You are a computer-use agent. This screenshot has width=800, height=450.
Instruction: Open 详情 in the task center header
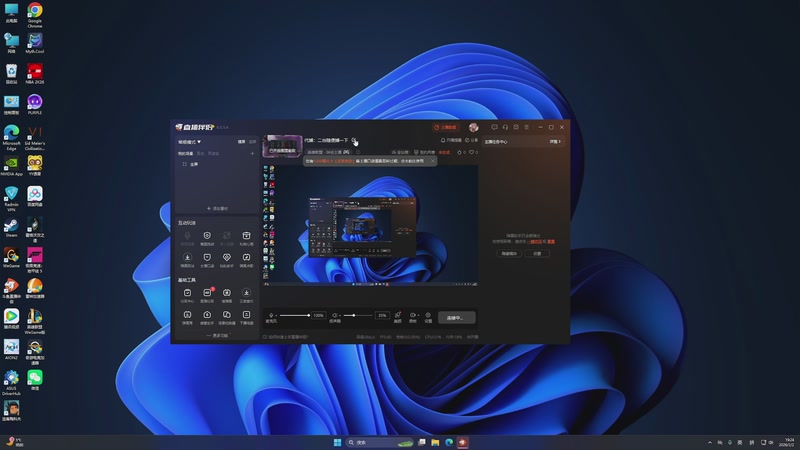click(x=555, y=142)
